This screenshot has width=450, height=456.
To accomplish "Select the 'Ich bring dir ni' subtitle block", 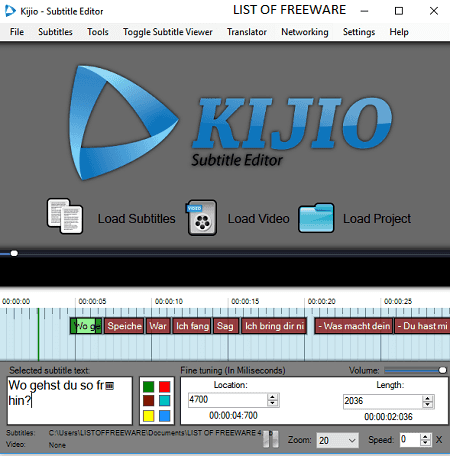I will pyautogui.click(x=274, y=326).
